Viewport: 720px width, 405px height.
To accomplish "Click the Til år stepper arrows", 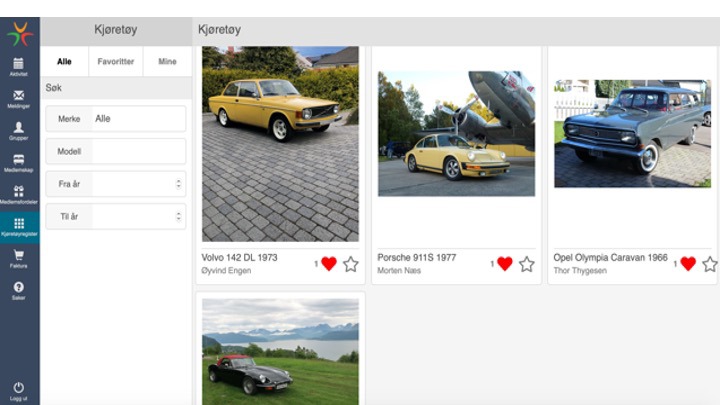I will pyautogui.click(x=179, y=216).
